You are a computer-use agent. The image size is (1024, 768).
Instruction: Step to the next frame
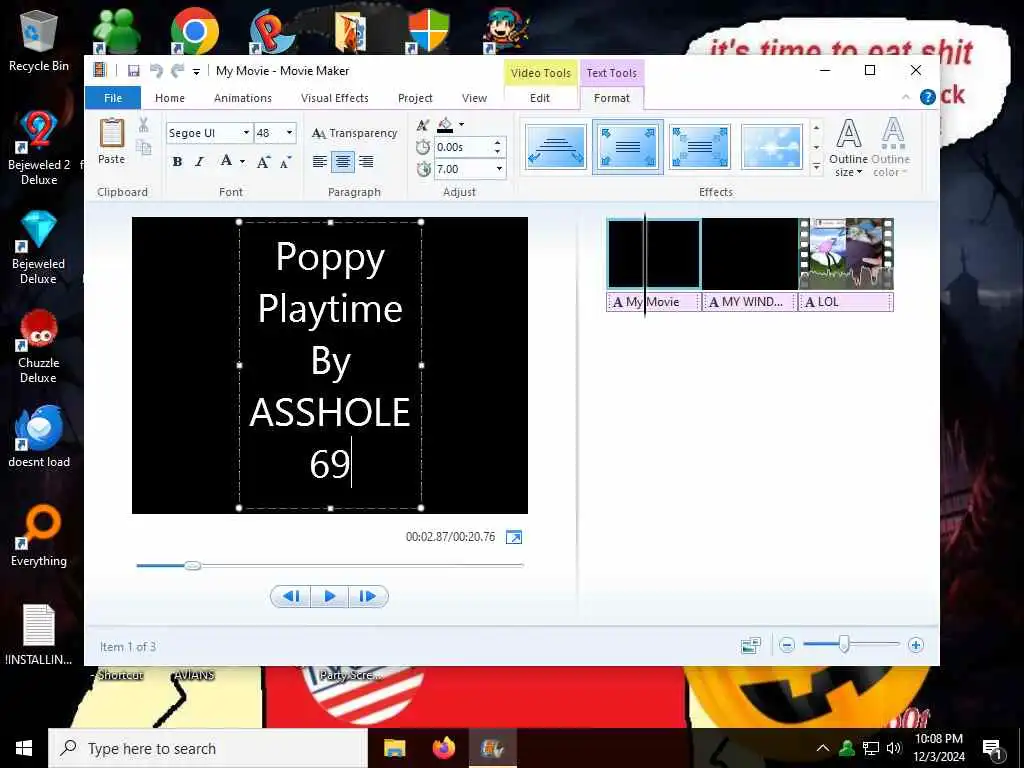click(368, 596)
